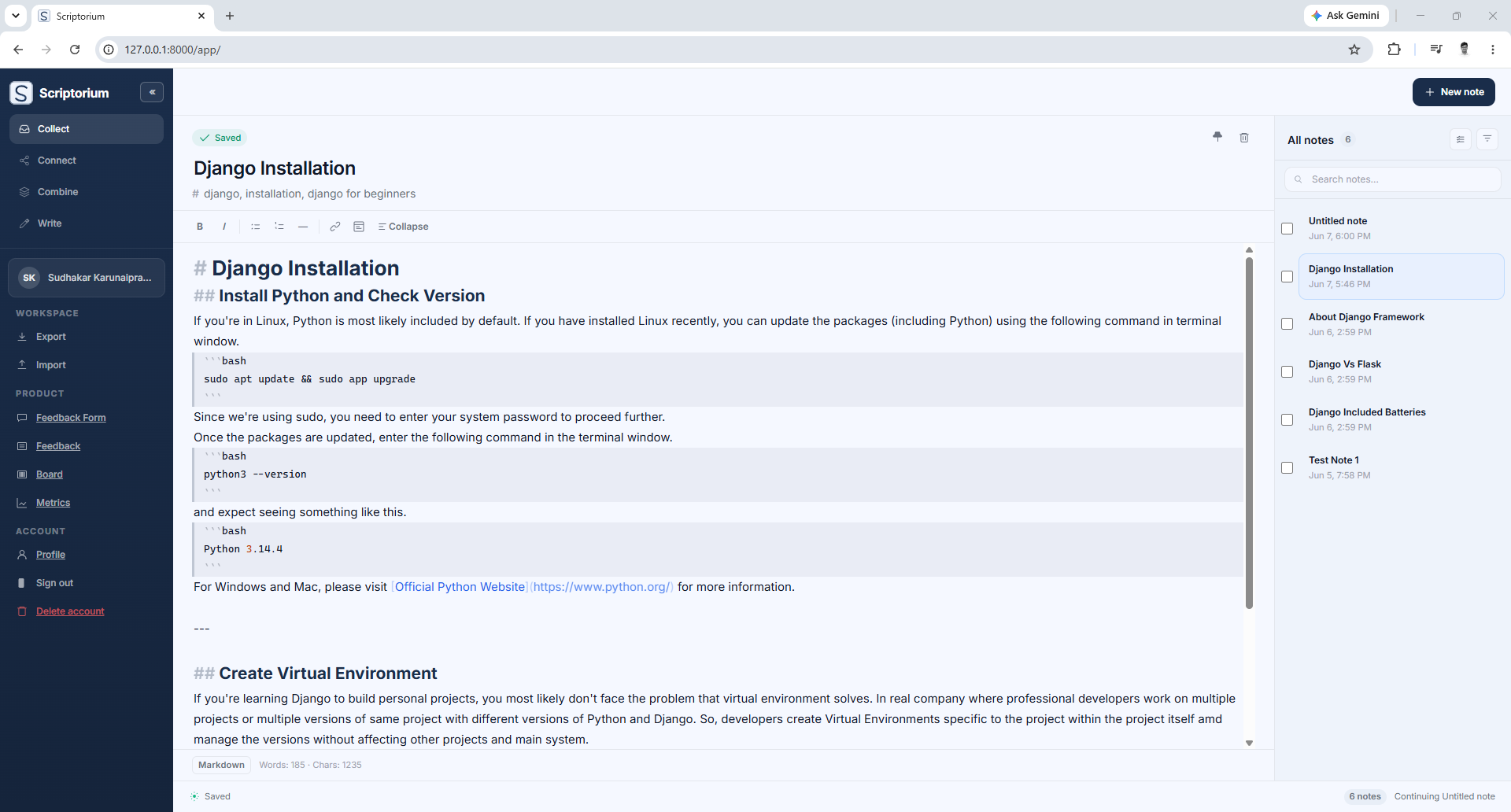Go back using the browser back arrow
This screenshot has width=1511, height=812.
18,50
